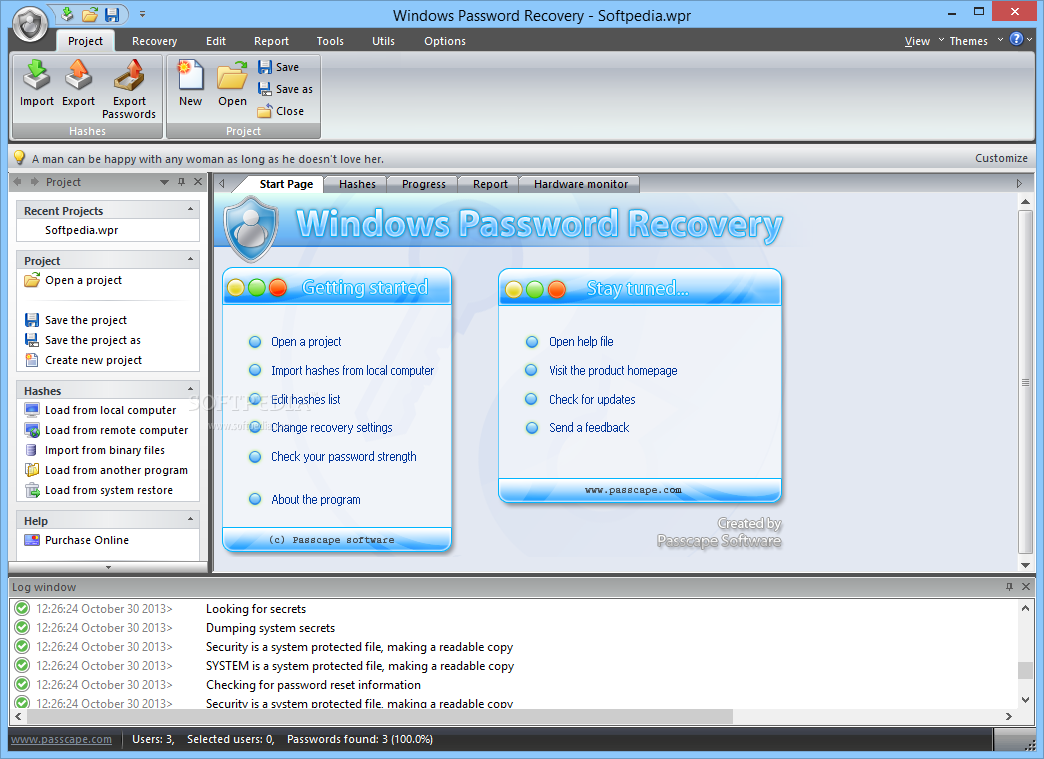Collapse the Project section in side panel
Image resolution: width=1044 pixels, height=759 pixels.
click(190, 260)
